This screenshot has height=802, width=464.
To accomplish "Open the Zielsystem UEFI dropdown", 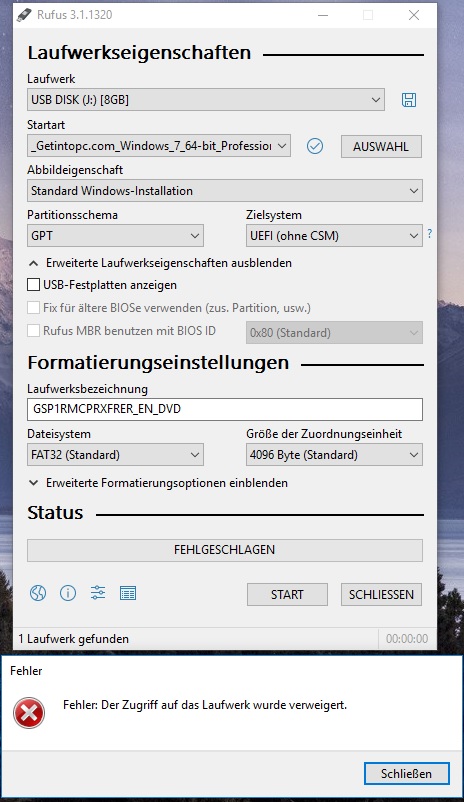I will tap(334, 236).
